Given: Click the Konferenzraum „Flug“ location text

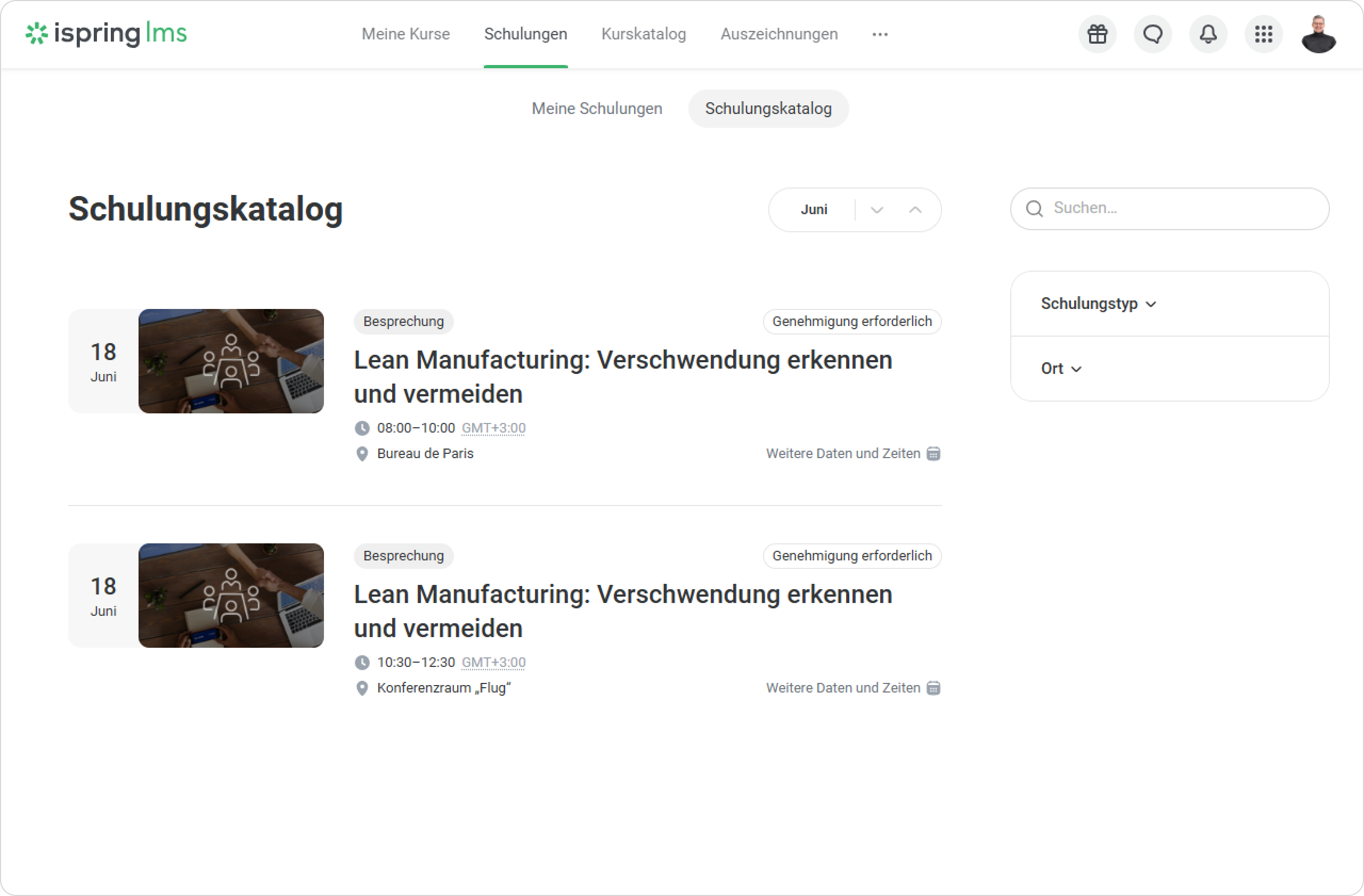Looking at the screenshot, I should (x=444, y=688).
